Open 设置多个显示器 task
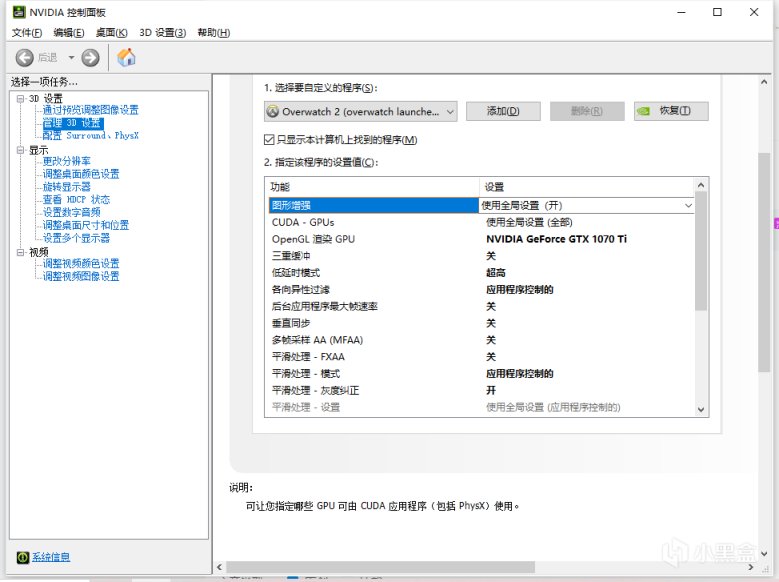Image resolution: width=779 pixels, height=582 pixels. pos(76,238)
